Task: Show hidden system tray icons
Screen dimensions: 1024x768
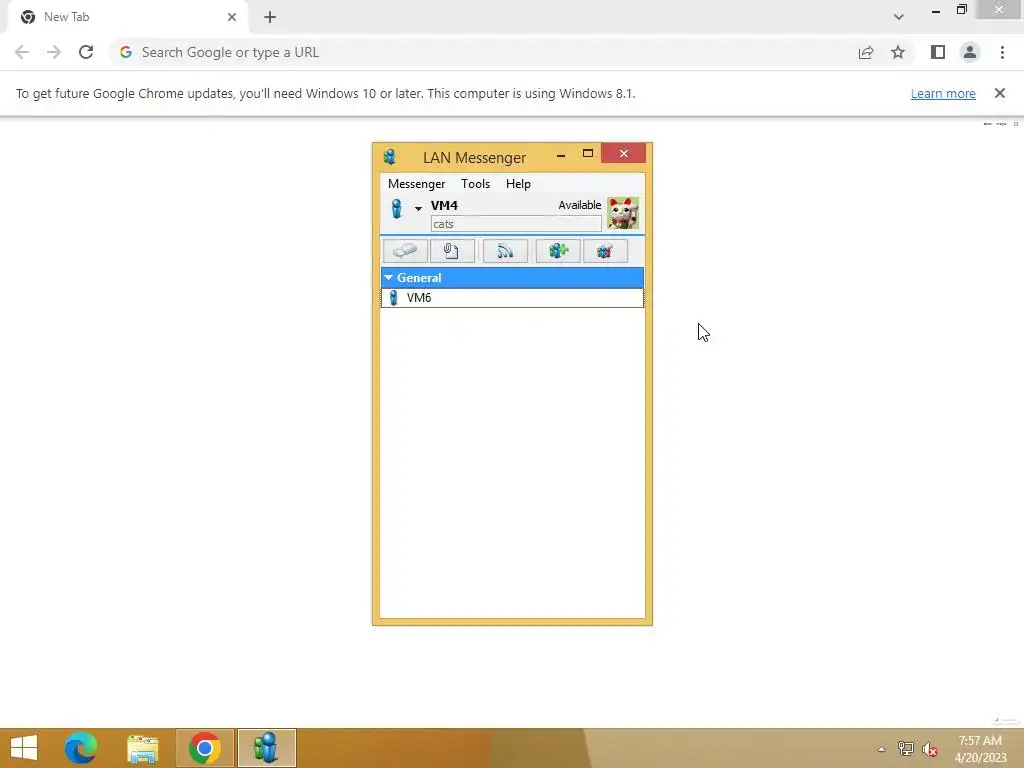Action: pos(882,749)
